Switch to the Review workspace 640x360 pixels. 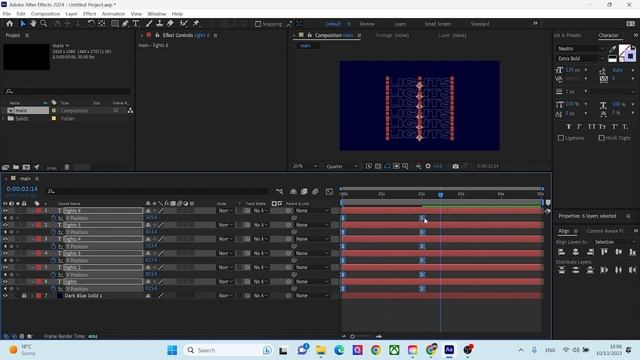[x=367, y=24]
